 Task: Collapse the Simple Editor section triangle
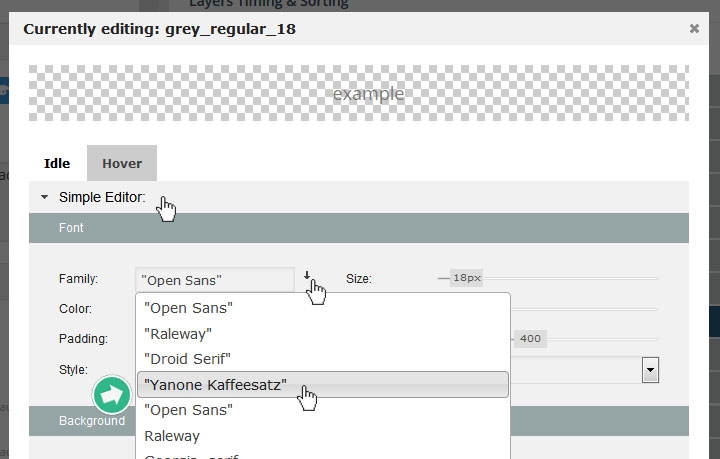pos(44,198)
